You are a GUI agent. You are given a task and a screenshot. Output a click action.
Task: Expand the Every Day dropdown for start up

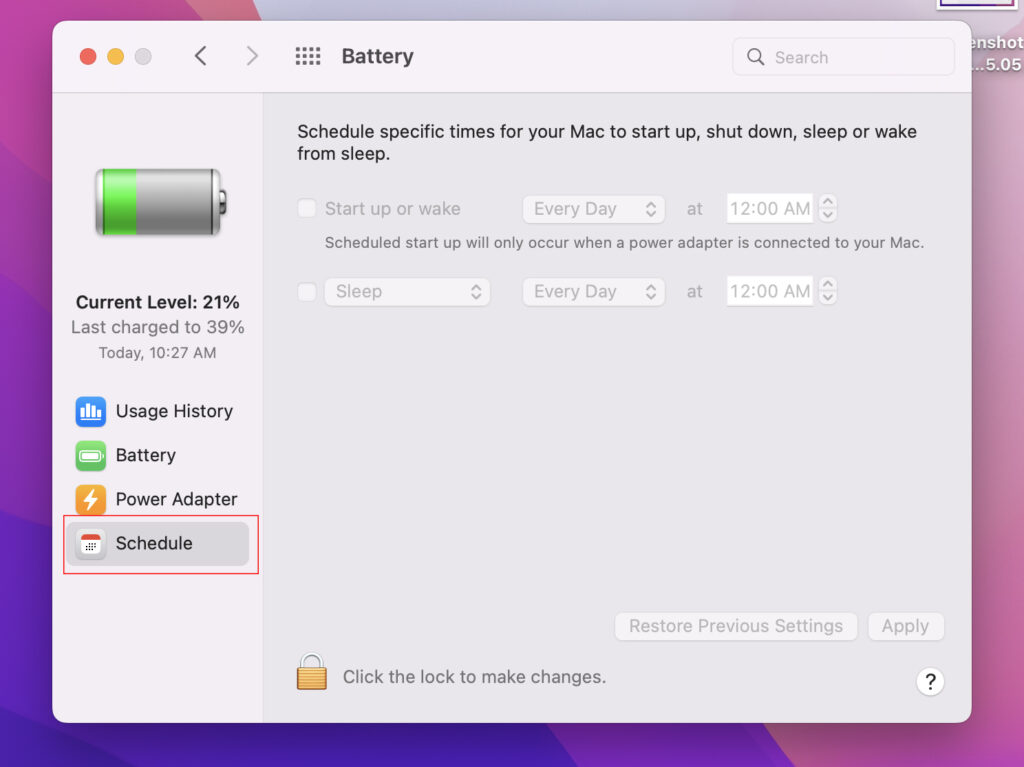tap(594, 209)
